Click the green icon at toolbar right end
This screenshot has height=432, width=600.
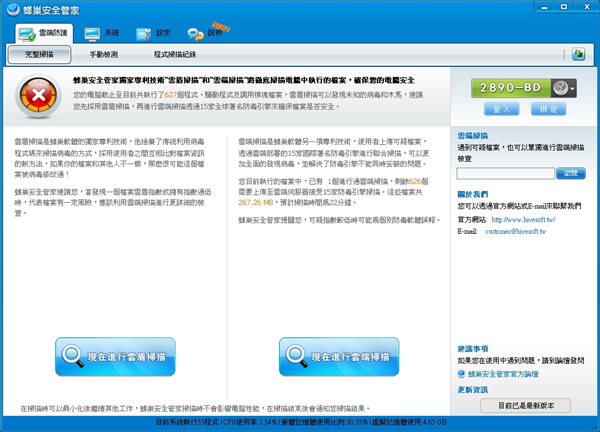click(579, 54)
